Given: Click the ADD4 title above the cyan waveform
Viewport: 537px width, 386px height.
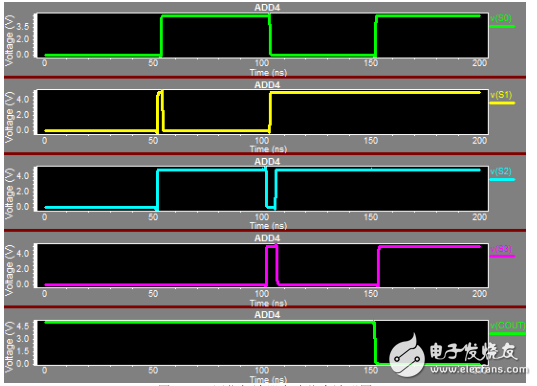Looking at the screenshot, I should click(267, 161).
